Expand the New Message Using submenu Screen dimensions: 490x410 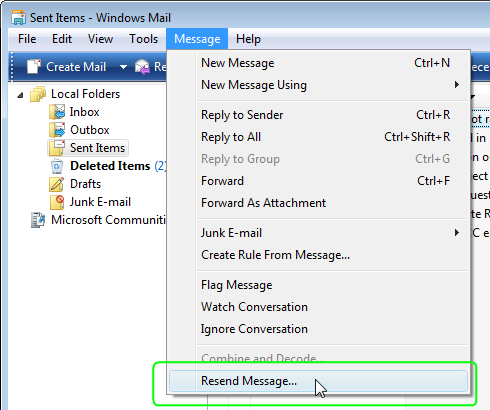(457, 85)
